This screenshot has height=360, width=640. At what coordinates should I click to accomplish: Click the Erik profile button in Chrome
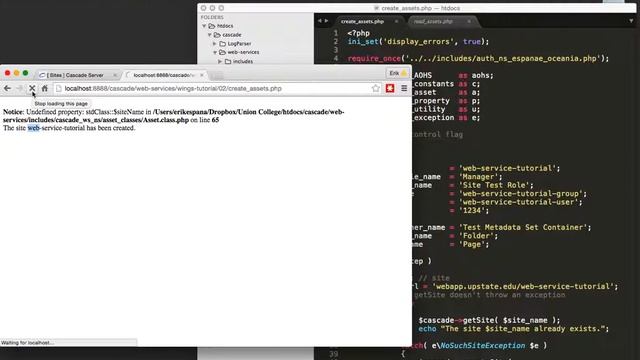(398, 73)
